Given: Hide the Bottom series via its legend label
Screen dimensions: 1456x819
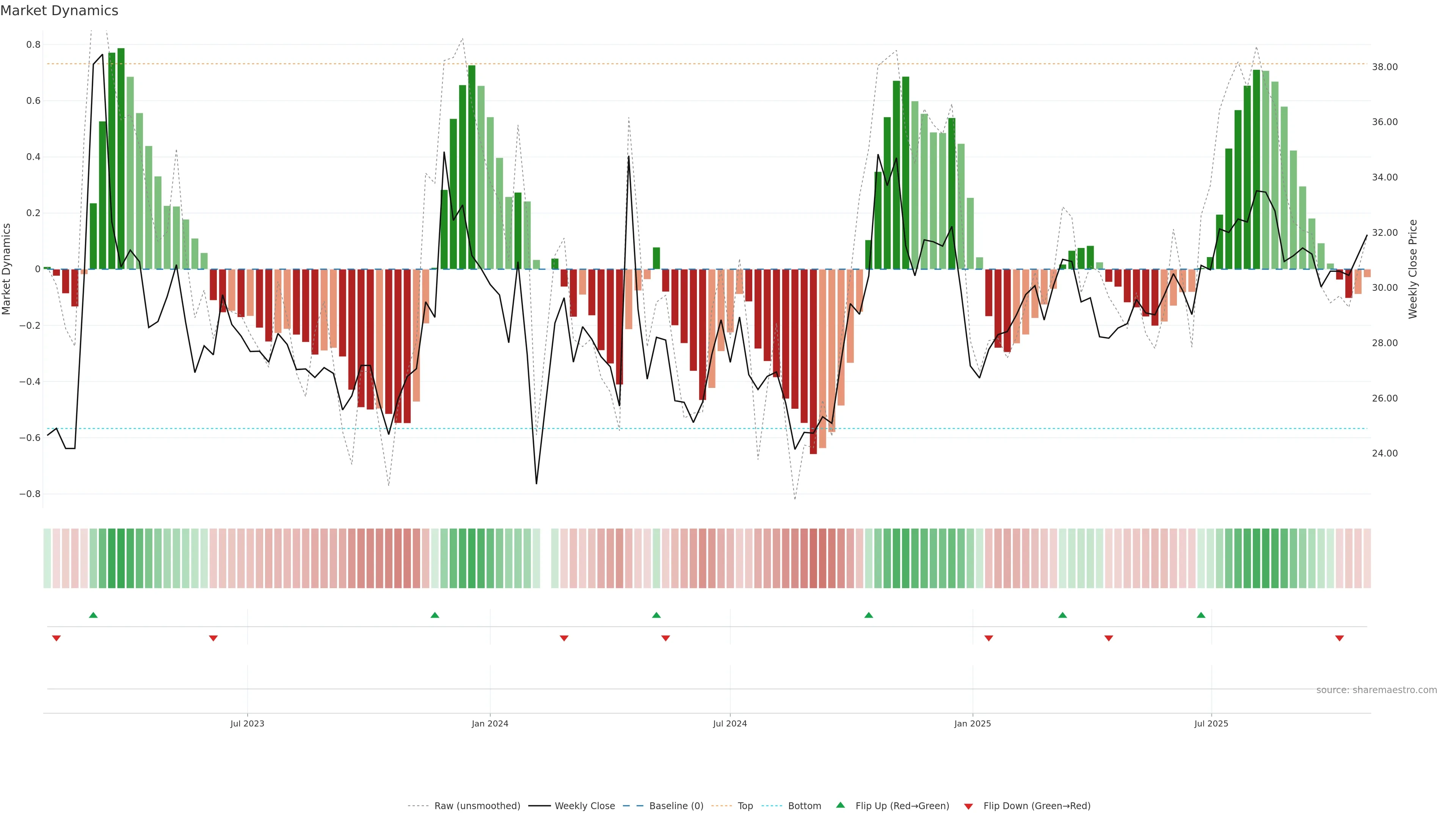Looking at the screenshot, I should pos(804,806).
